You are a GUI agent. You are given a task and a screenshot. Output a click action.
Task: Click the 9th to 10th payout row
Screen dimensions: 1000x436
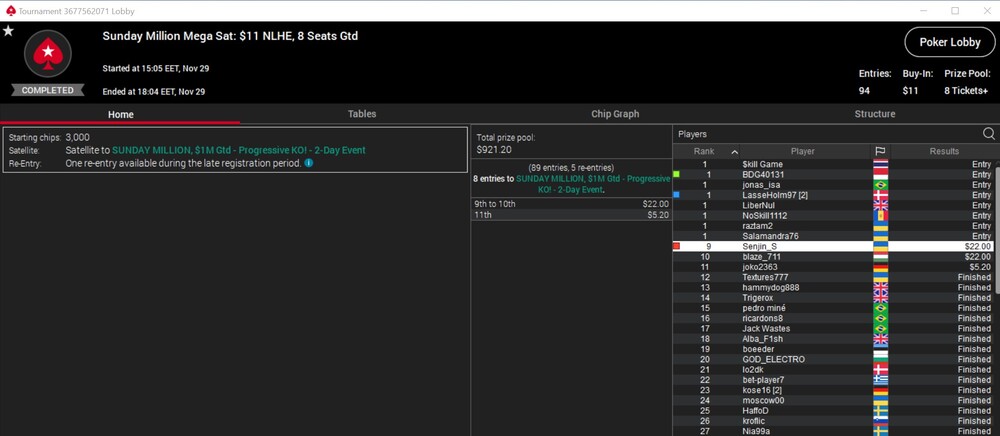571,204
